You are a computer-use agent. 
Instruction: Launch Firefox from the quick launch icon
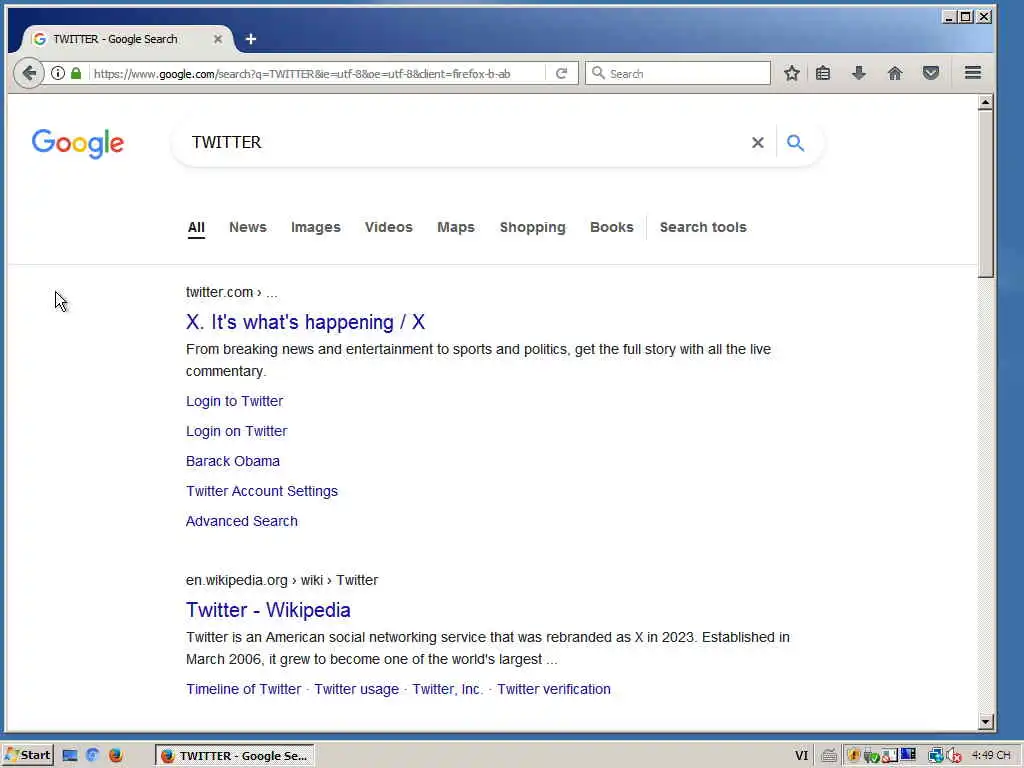click(x=116, y=755)
